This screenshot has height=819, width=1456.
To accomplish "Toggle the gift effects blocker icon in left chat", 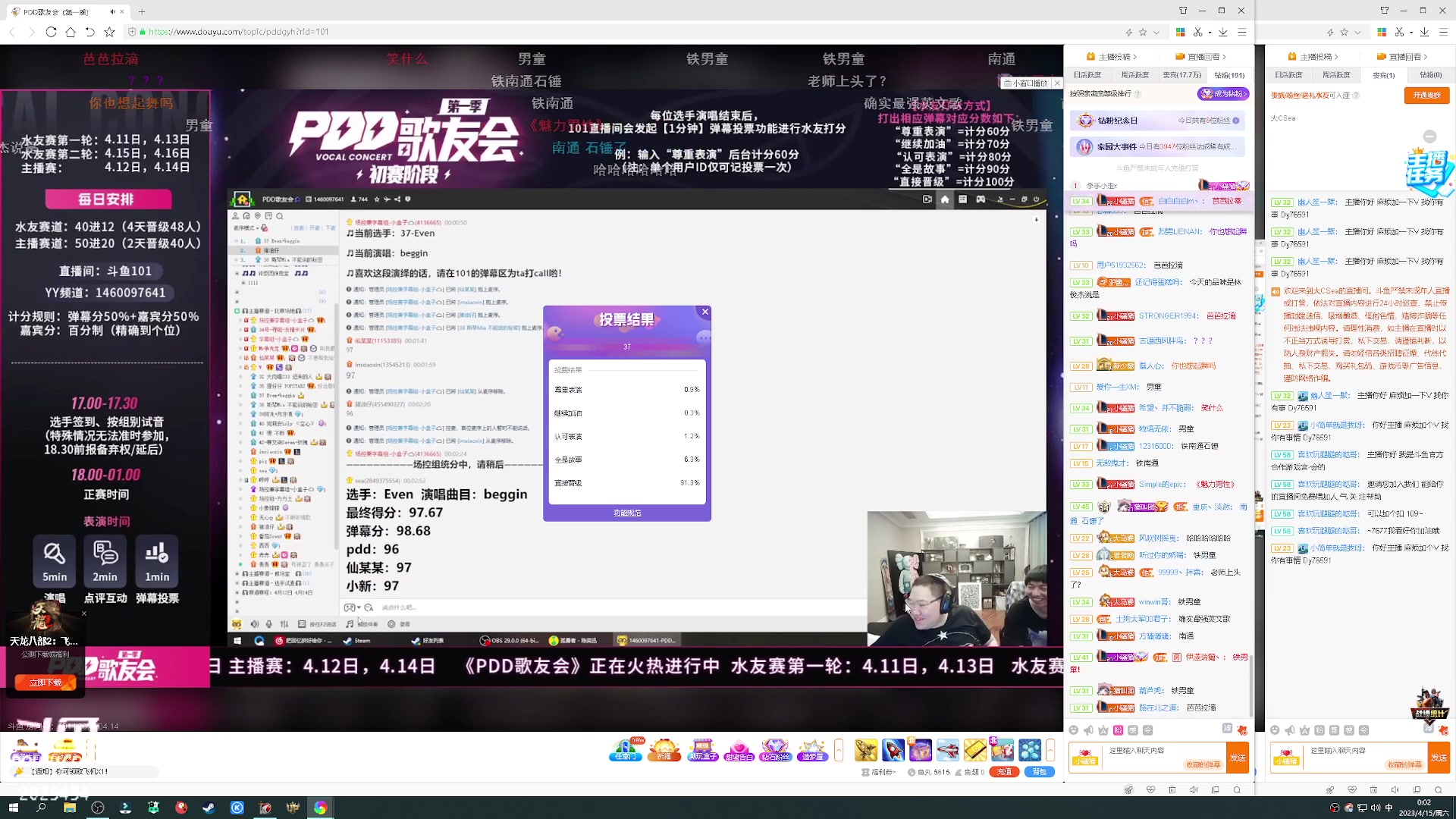I will pyautogui.click(x=1242, y=730).
